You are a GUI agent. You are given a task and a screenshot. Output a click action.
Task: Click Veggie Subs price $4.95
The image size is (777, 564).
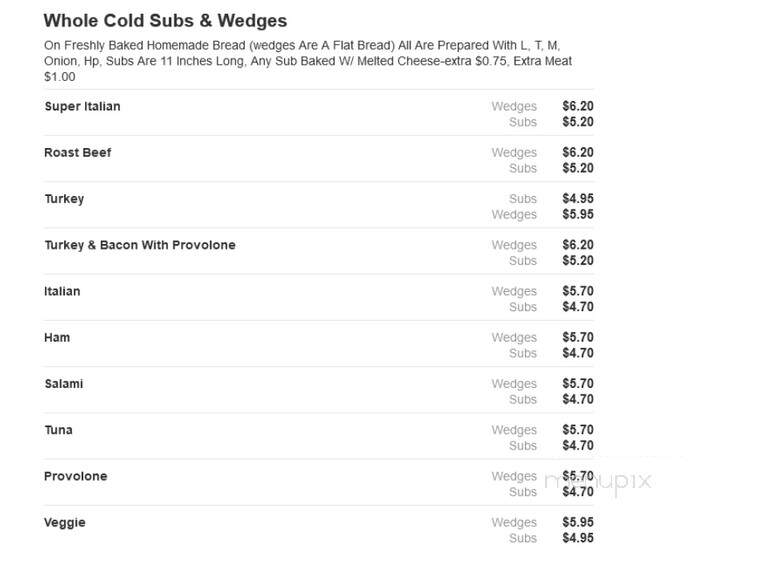[x=578, y=538]
